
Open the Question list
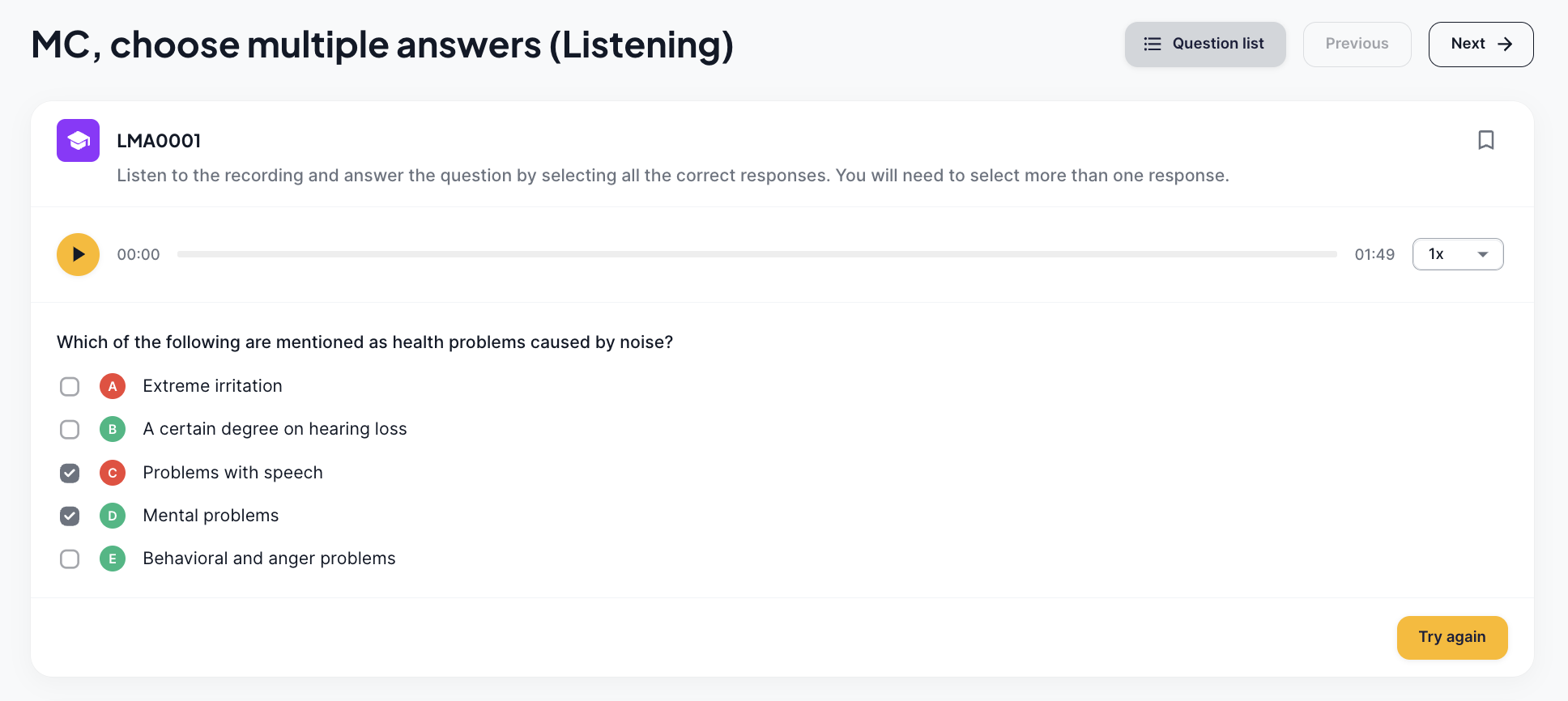pos(1205,44)
